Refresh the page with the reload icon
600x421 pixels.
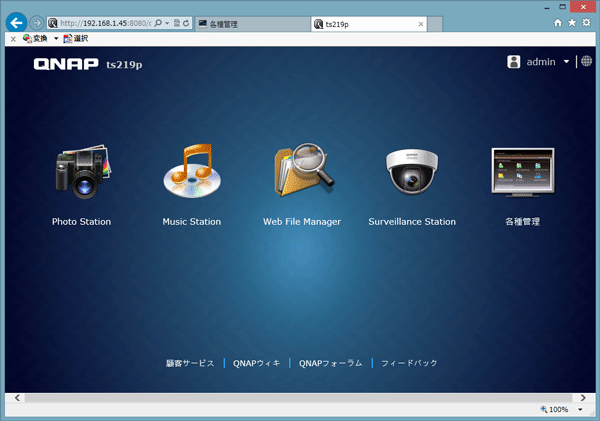coord(186,23)
